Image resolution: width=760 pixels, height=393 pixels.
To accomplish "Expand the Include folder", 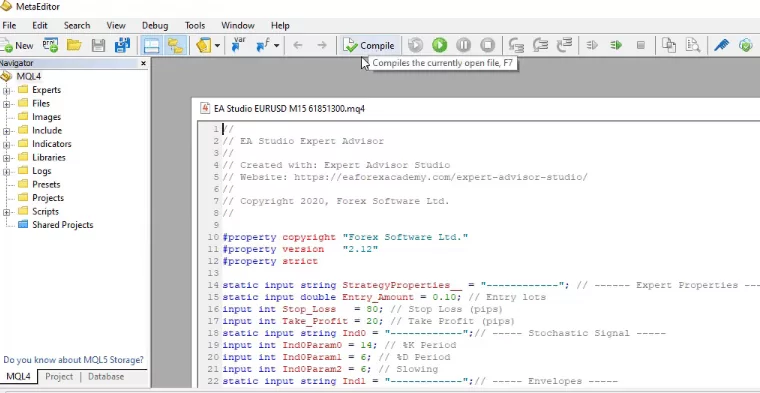I will click(x=6, y=131).
